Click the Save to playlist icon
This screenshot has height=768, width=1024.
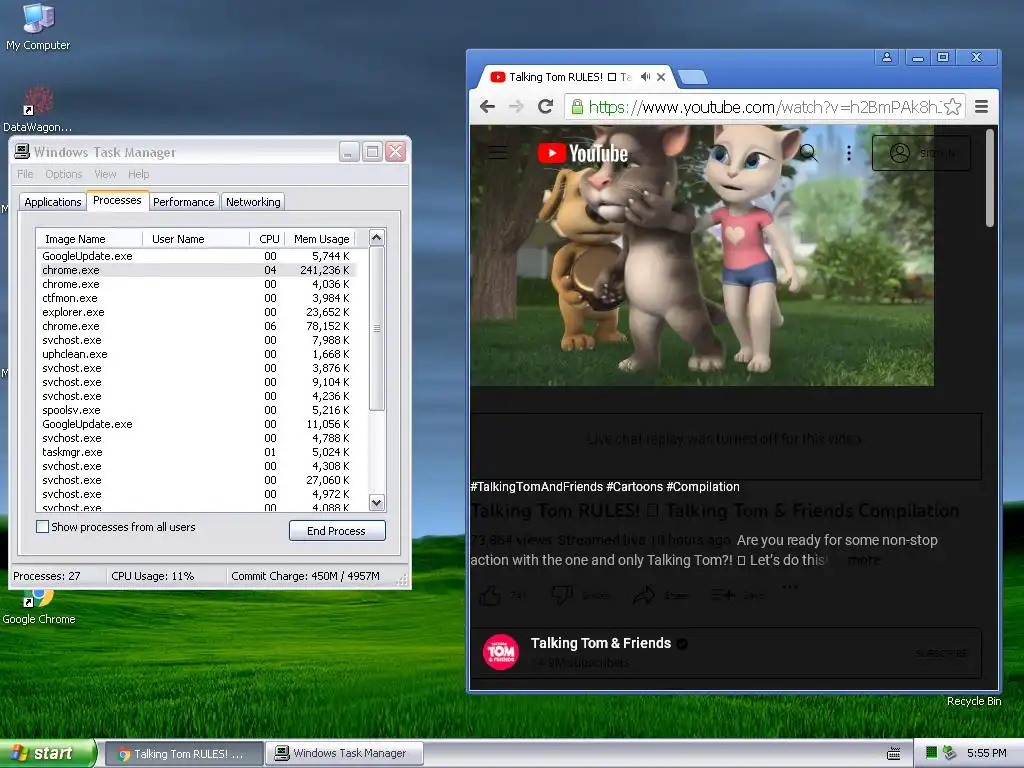click(x=722, y=595)
